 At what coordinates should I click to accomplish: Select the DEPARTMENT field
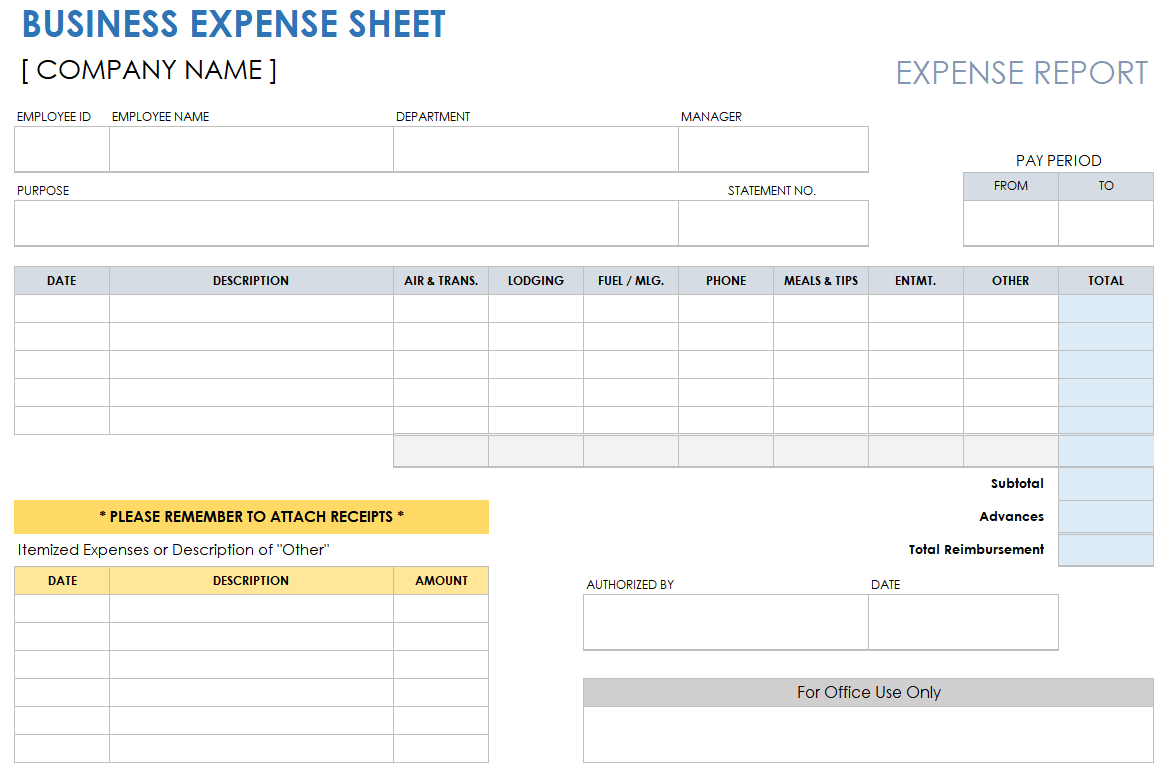pyautogui.click(x=536, y=149)
